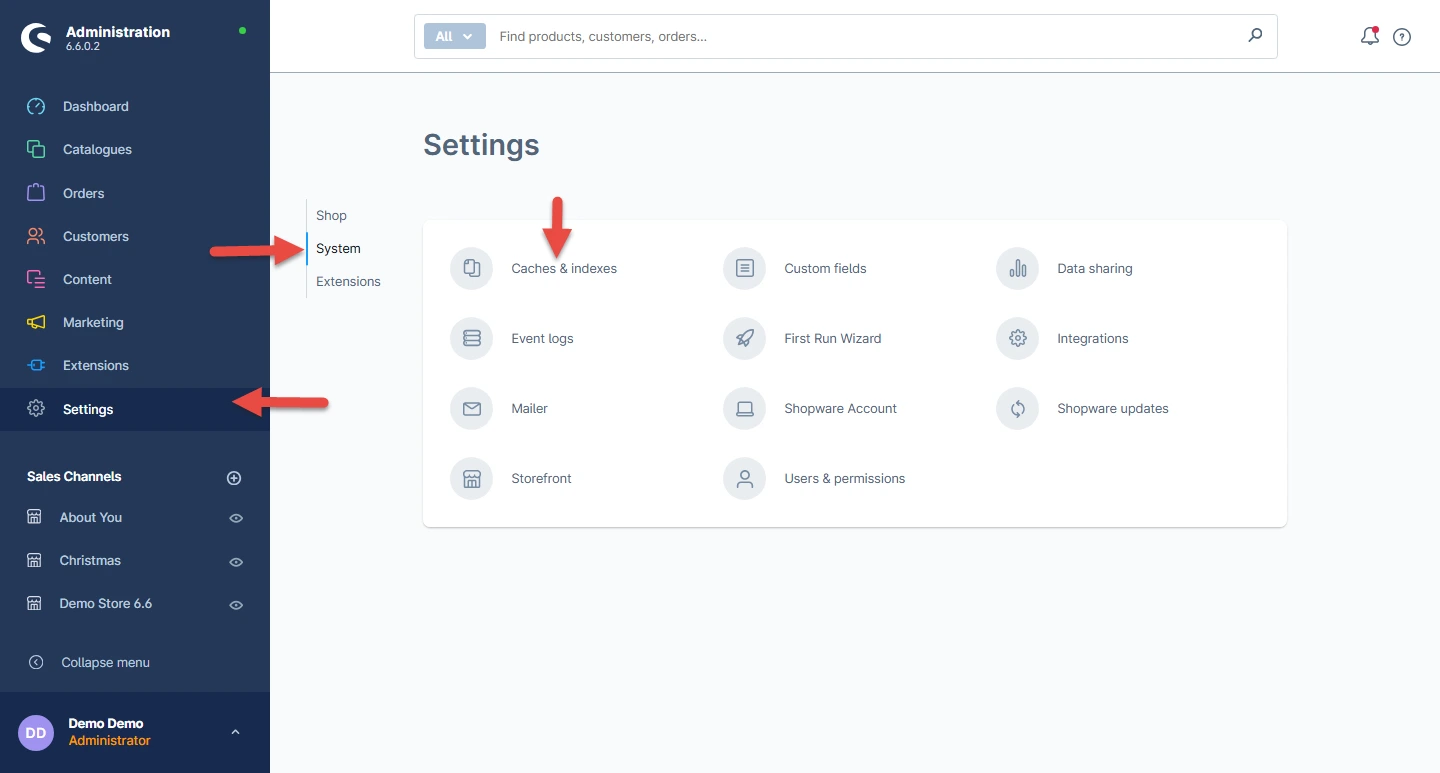
Task: Click the notifications bell icon
Action: 1369,37
